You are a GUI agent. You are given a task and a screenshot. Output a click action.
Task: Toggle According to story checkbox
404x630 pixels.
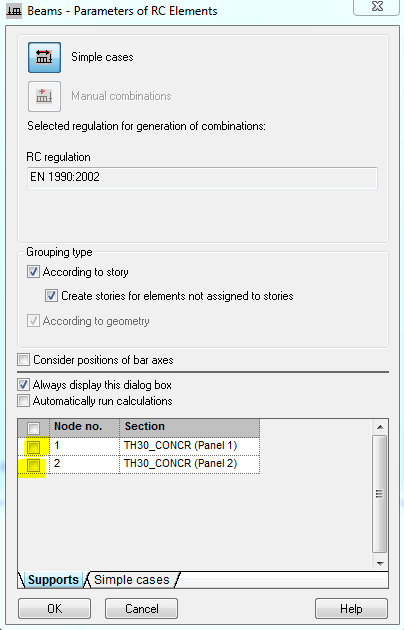tap(33, 272)
